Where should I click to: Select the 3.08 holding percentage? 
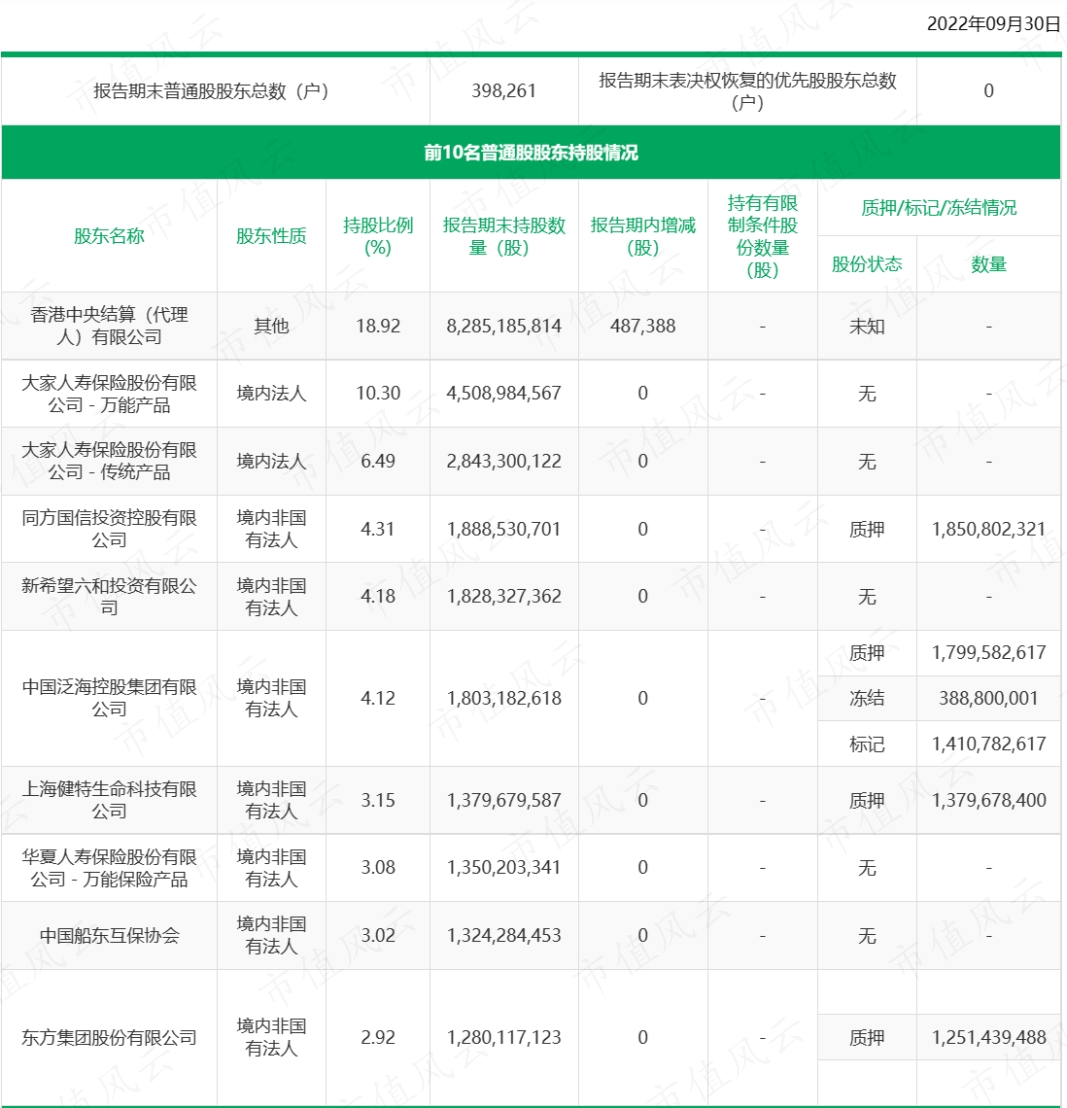point(378,867)
